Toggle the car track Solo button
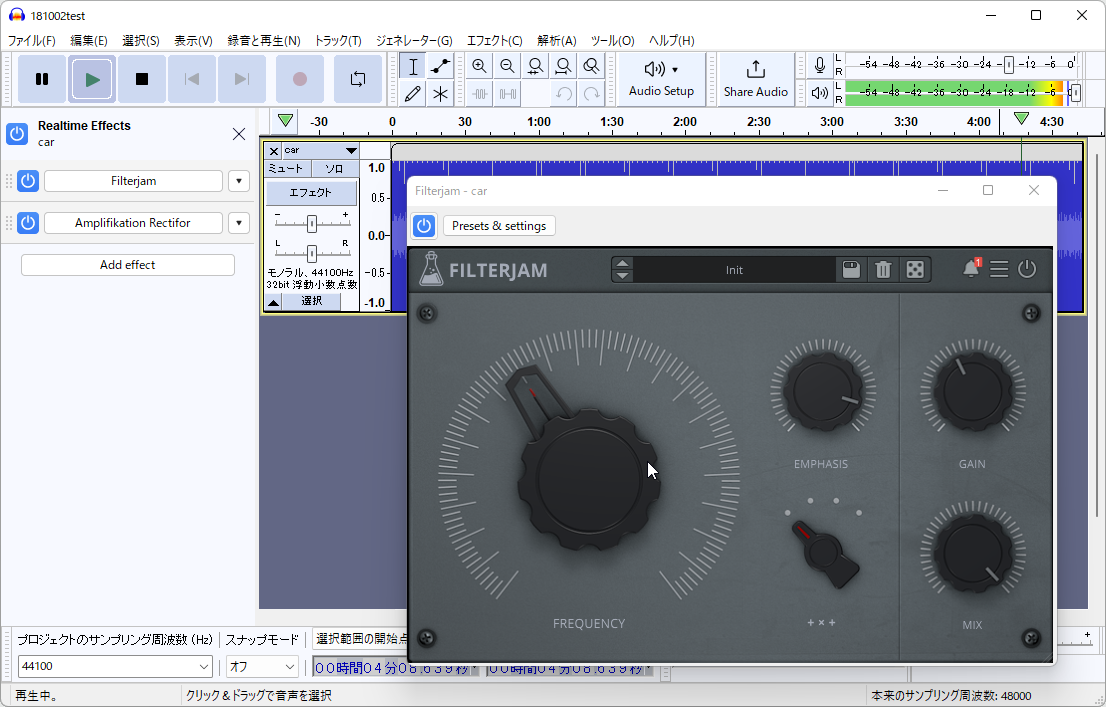 (334, 169)
